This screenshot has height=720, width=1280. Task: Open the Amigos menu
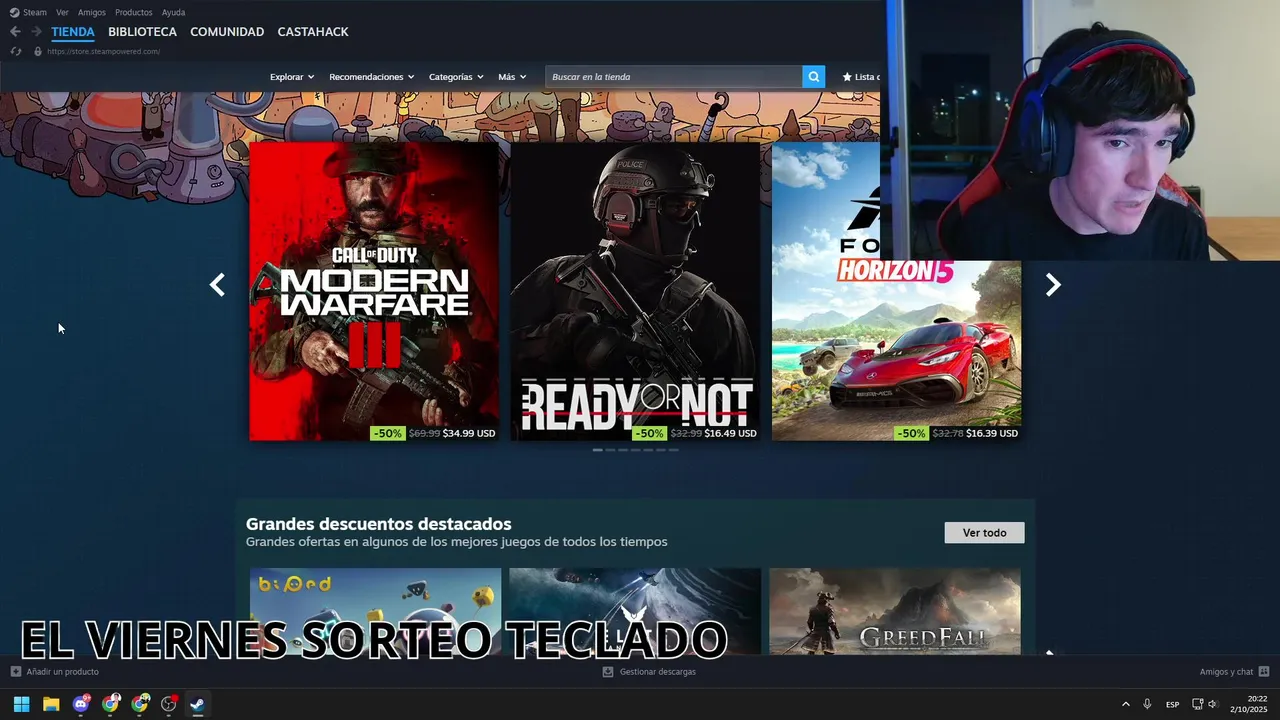(92, 12)
